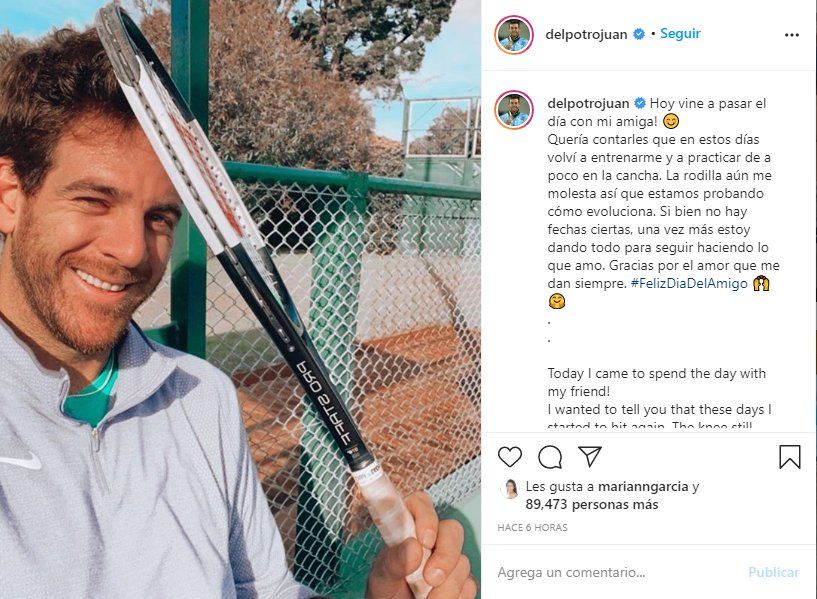The height and width of the screenshot is (599, 817).
Task: Click the delpotrojuan username in the caption
Action: 588,104
